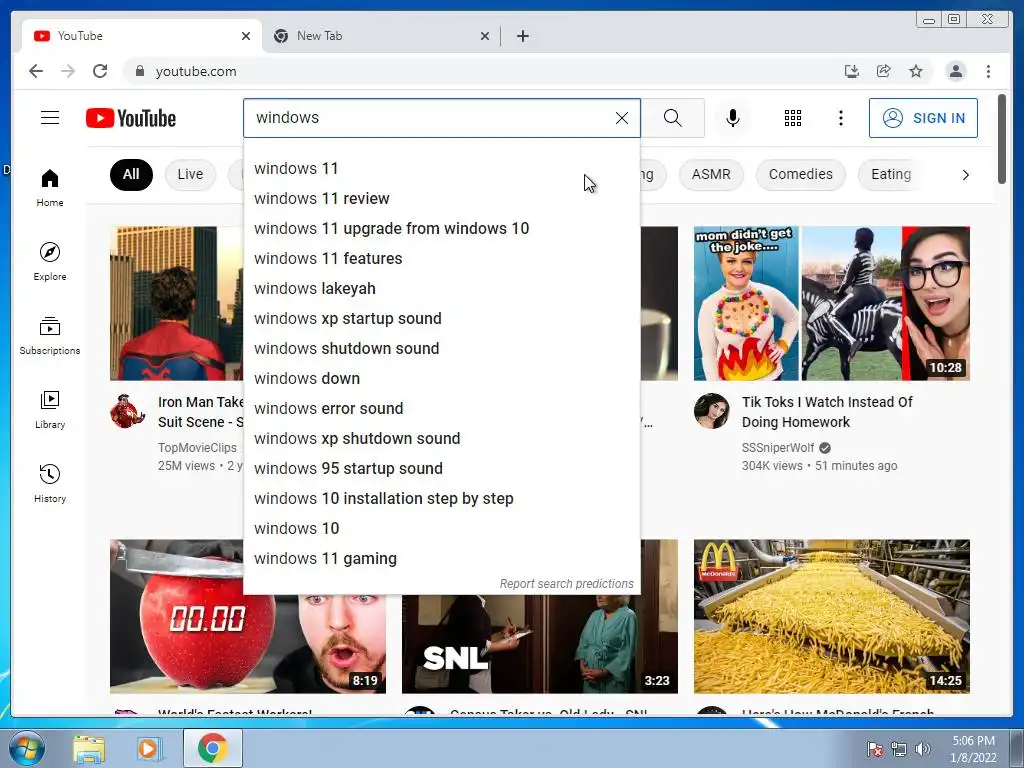Choose suggestion windows 95 startup sound
The height and width of the screenshot is (768, 1024).
point(441,469)
